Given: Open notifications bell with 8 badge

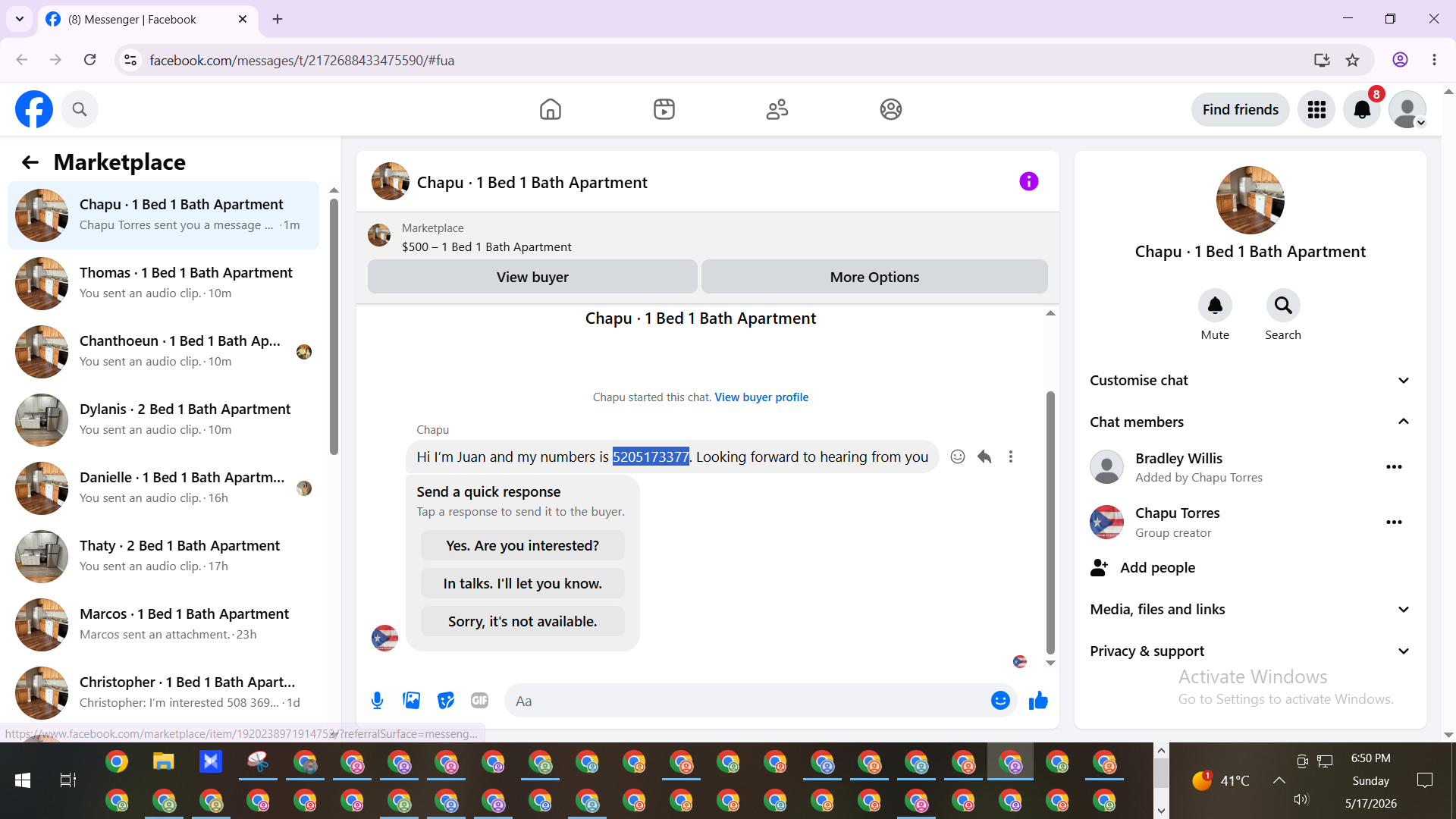Looking at the screenshot, I should 1362,110.
